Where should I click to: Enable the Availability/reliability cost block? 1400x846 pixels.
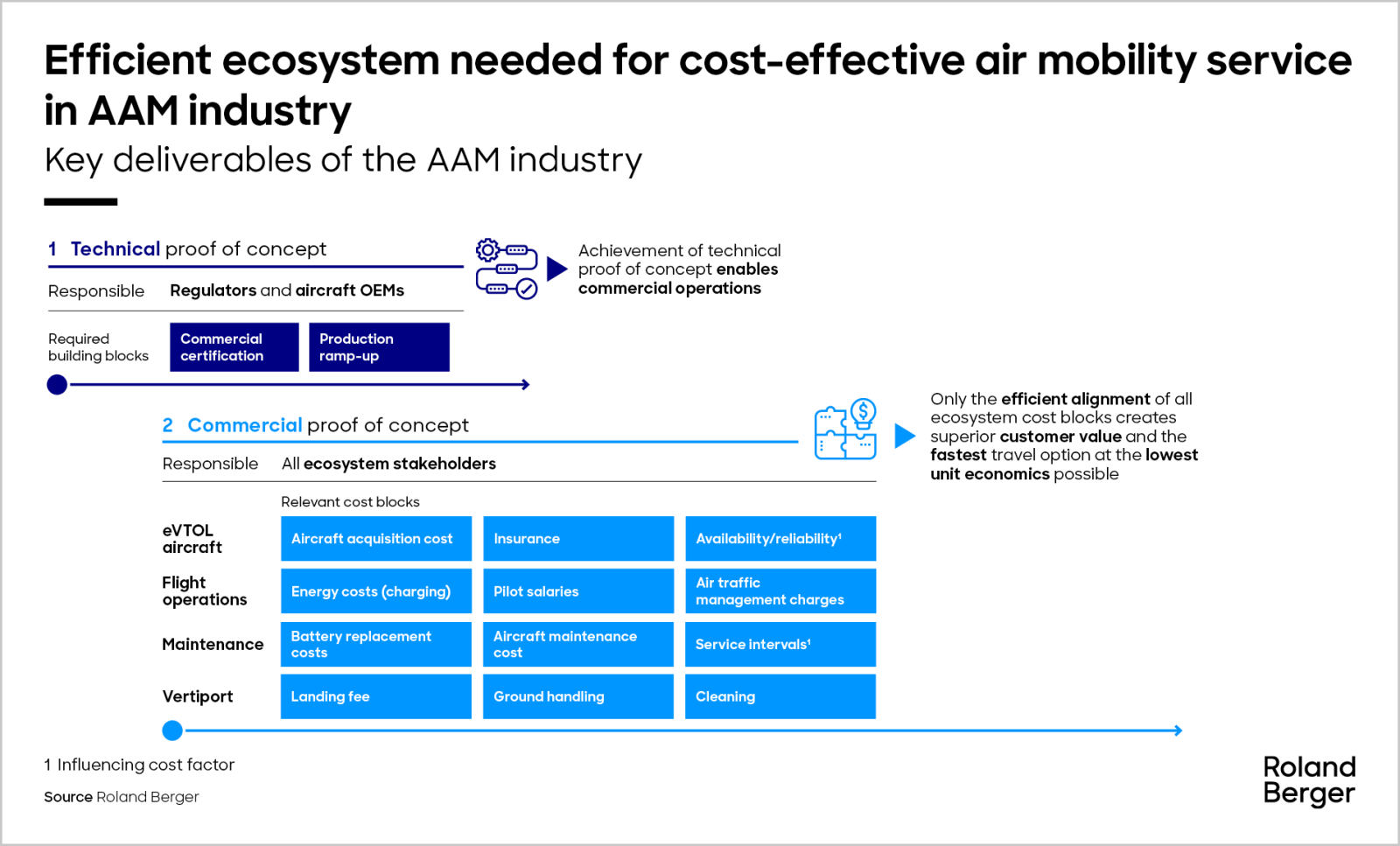coord(780,538)
